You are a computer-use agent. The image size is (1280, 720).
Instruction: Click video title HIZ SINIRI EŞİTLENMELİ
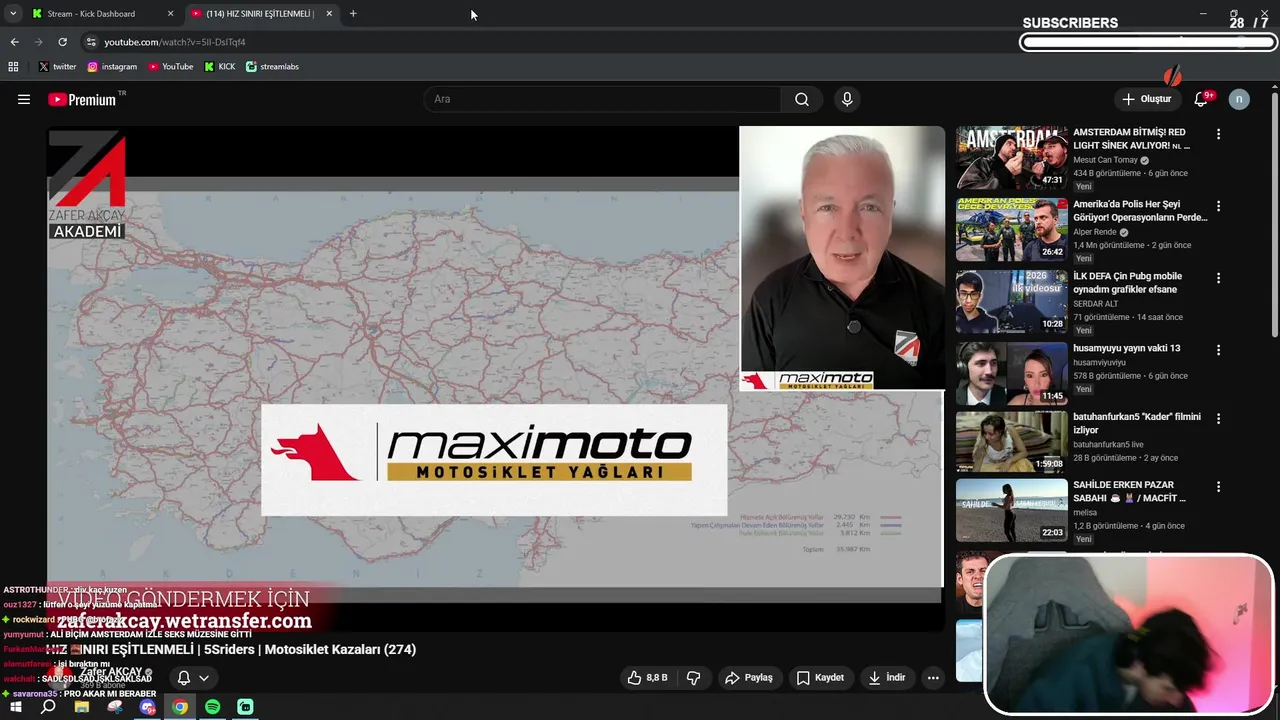[x=232, y=649]
